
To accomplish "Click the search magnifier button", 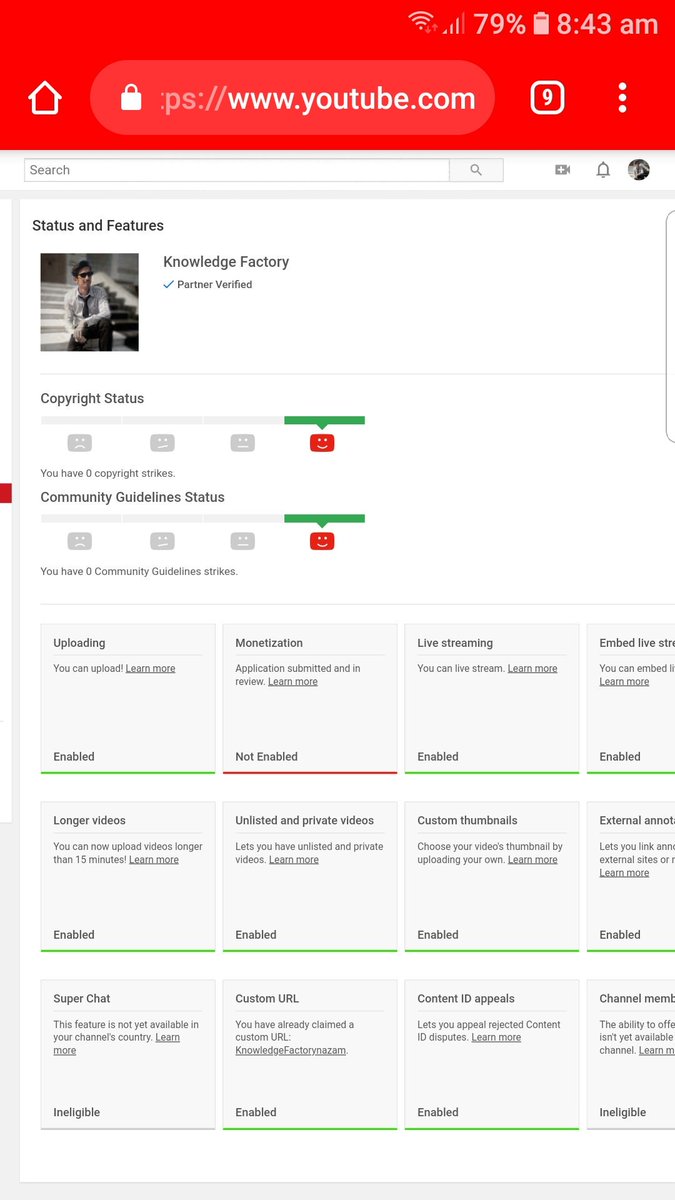I will pos(476,170).
